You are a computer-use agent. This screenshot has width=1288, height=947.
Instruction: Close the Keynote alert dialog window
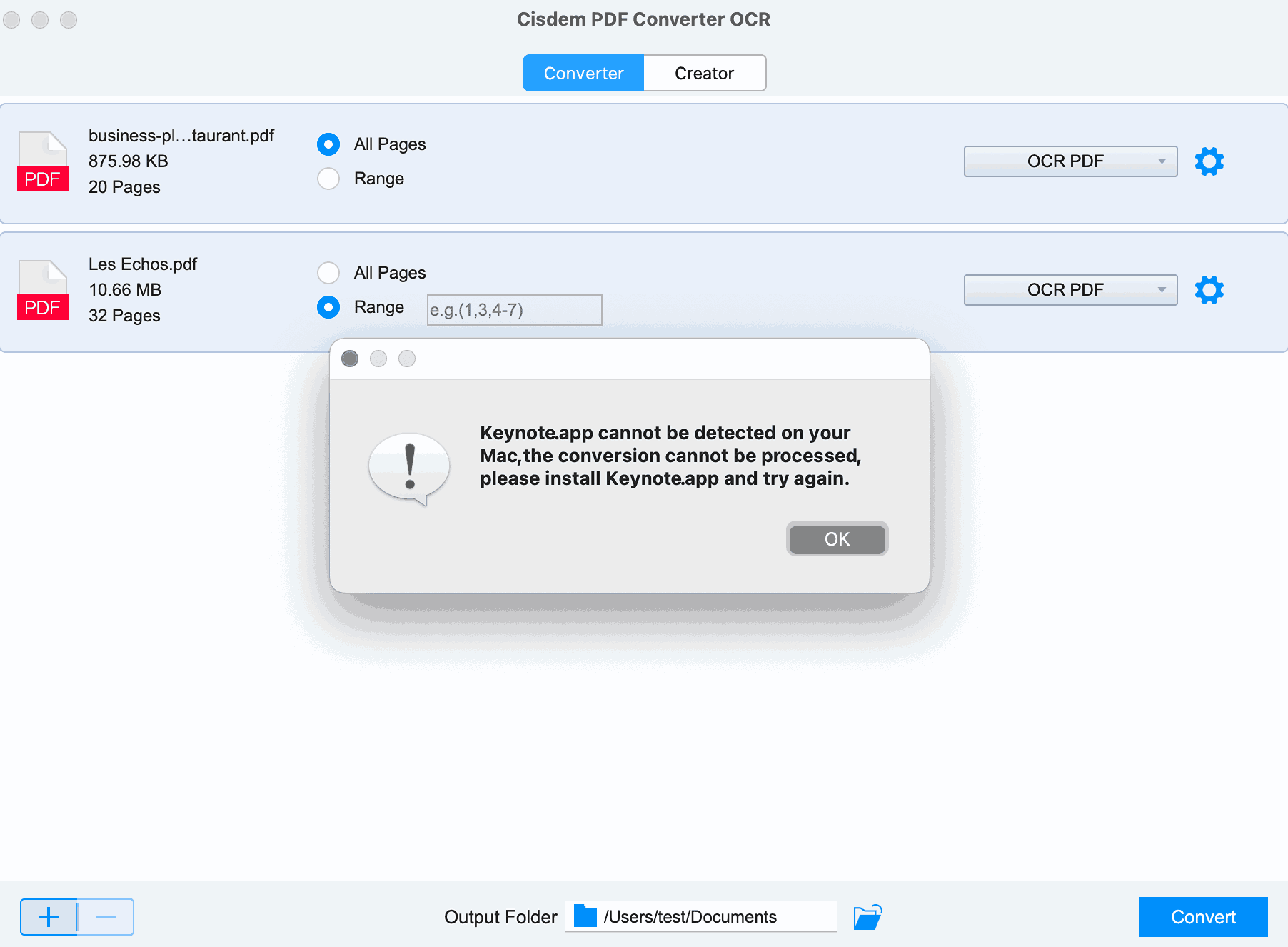click(350, 359)
